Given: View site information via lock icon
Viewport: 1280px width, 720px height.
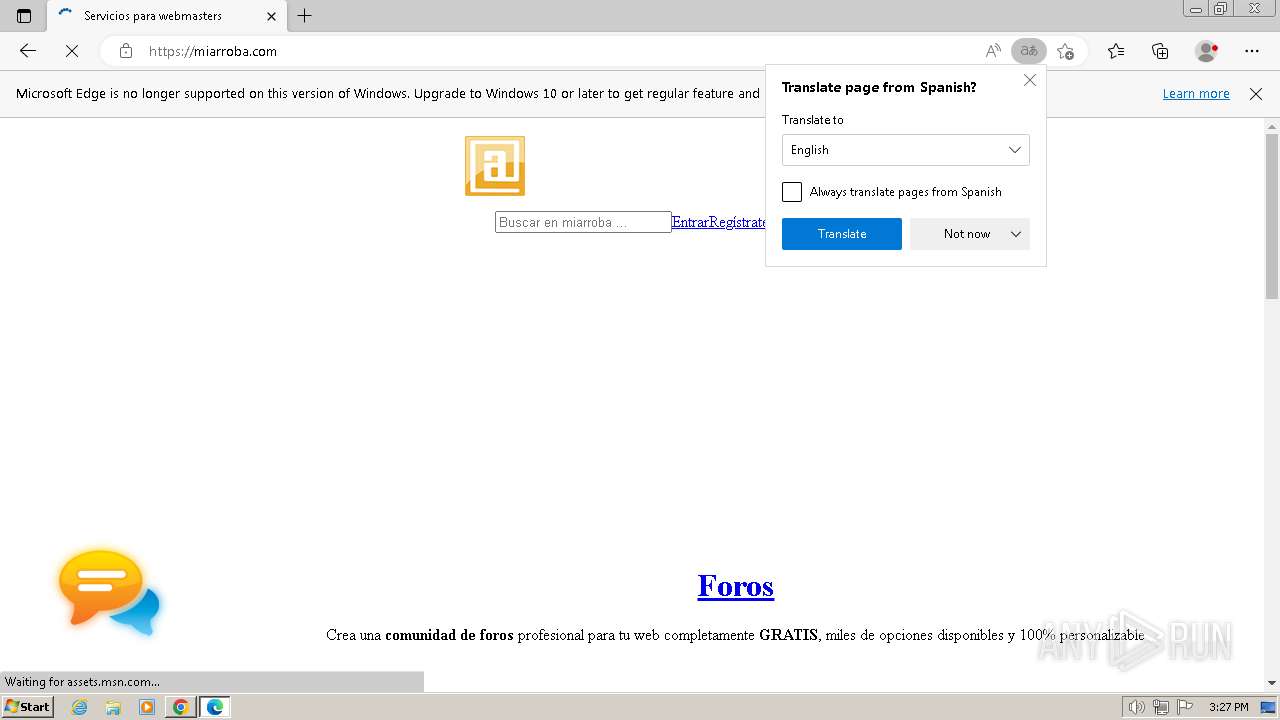Looking at the screenshot, I should click(126, 51).
